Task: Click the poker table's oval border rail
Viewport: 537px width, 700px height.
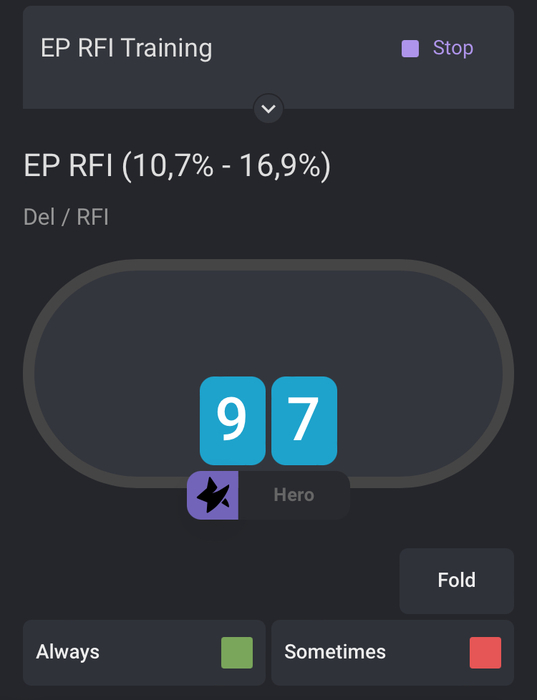Action: click(268, 265)
